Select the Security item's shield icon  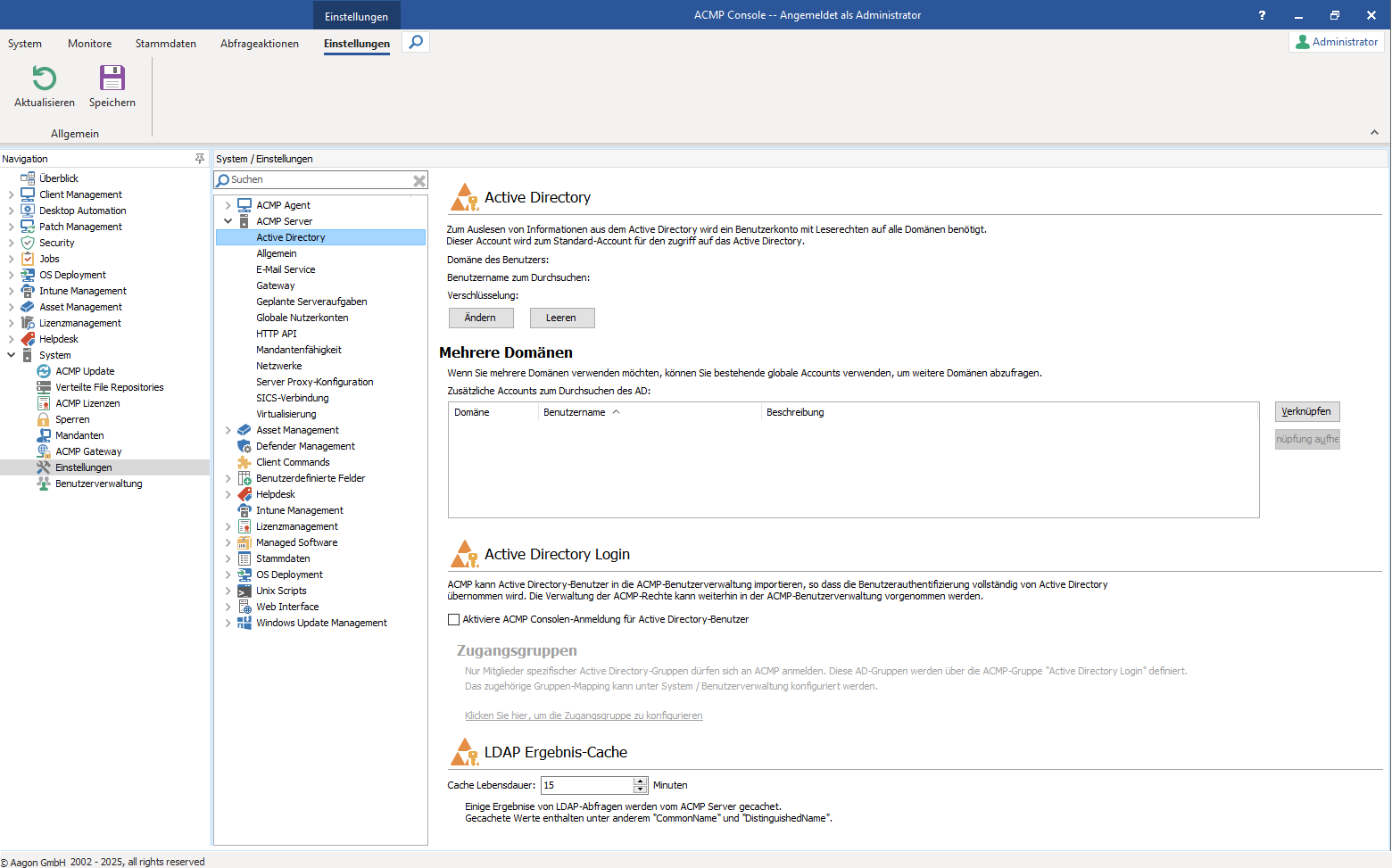26,242
